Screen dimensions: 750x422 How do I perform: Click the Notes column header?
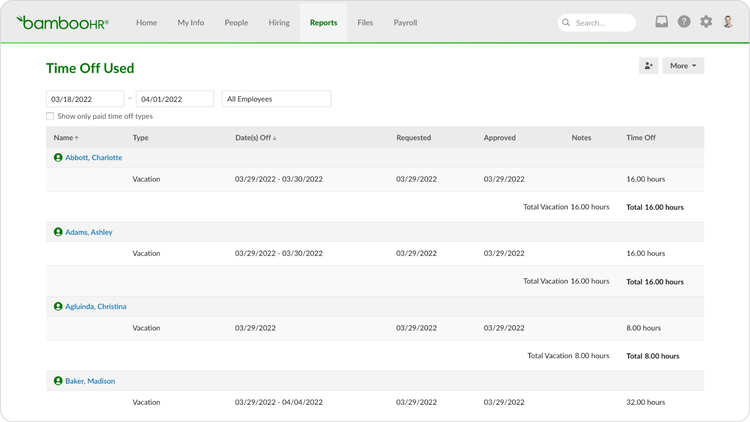[582, 138]
